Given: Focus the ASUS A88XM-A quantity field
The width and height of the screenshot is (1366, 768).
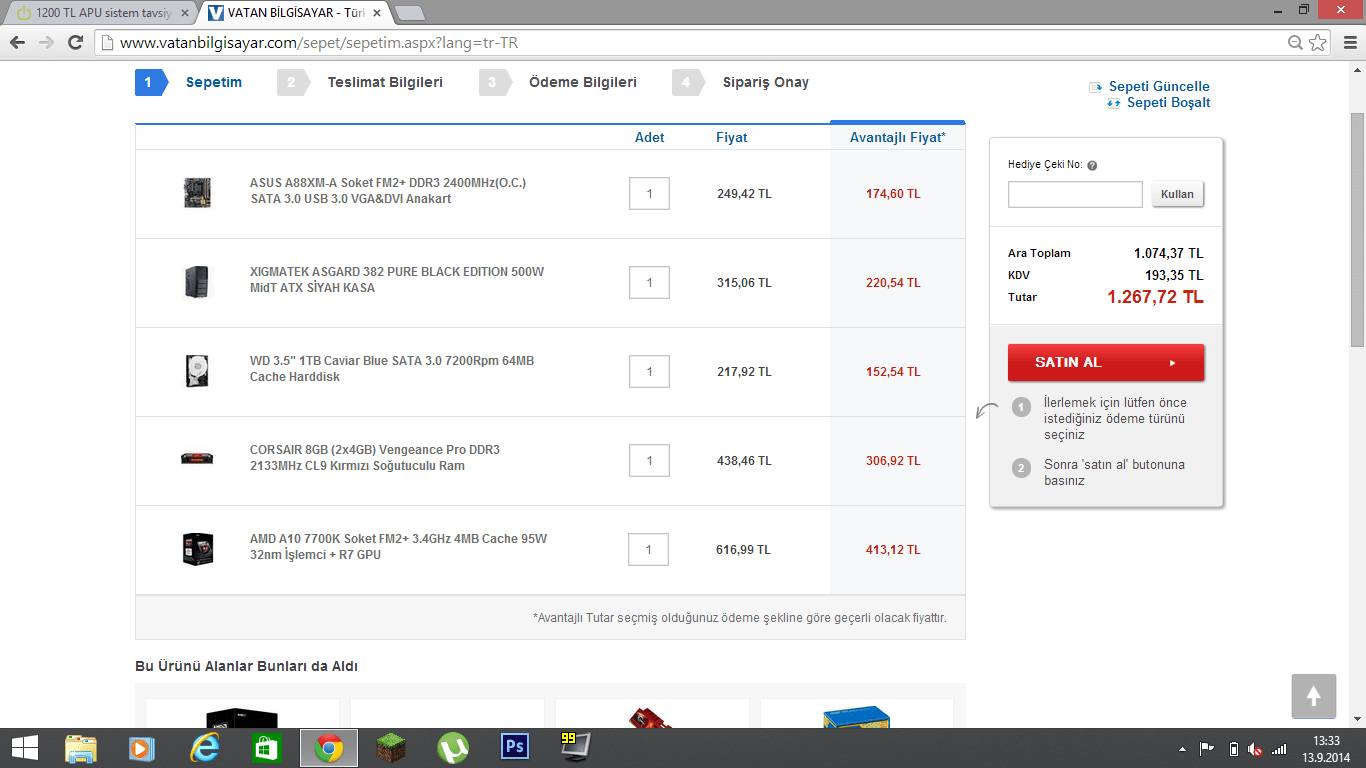Looking at the screenshot, I should (649, 194).
